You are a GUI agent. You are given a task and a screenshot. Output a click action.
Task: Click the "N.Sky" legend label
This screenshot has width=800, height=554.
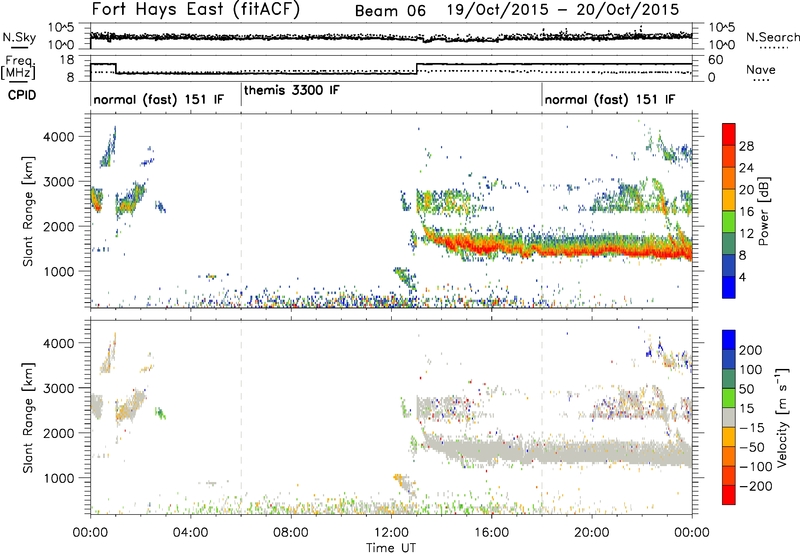(x=19, y=37)
